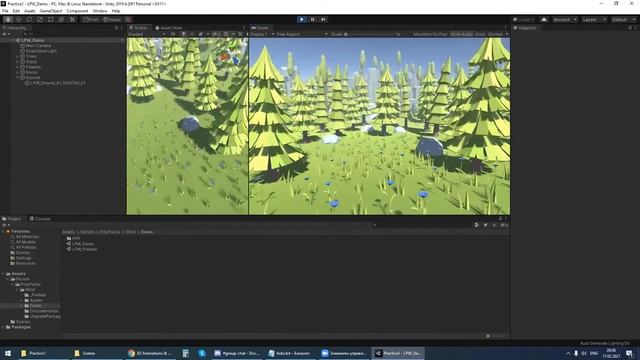
Task: Open the Layers dropdown
Action: 593,20
